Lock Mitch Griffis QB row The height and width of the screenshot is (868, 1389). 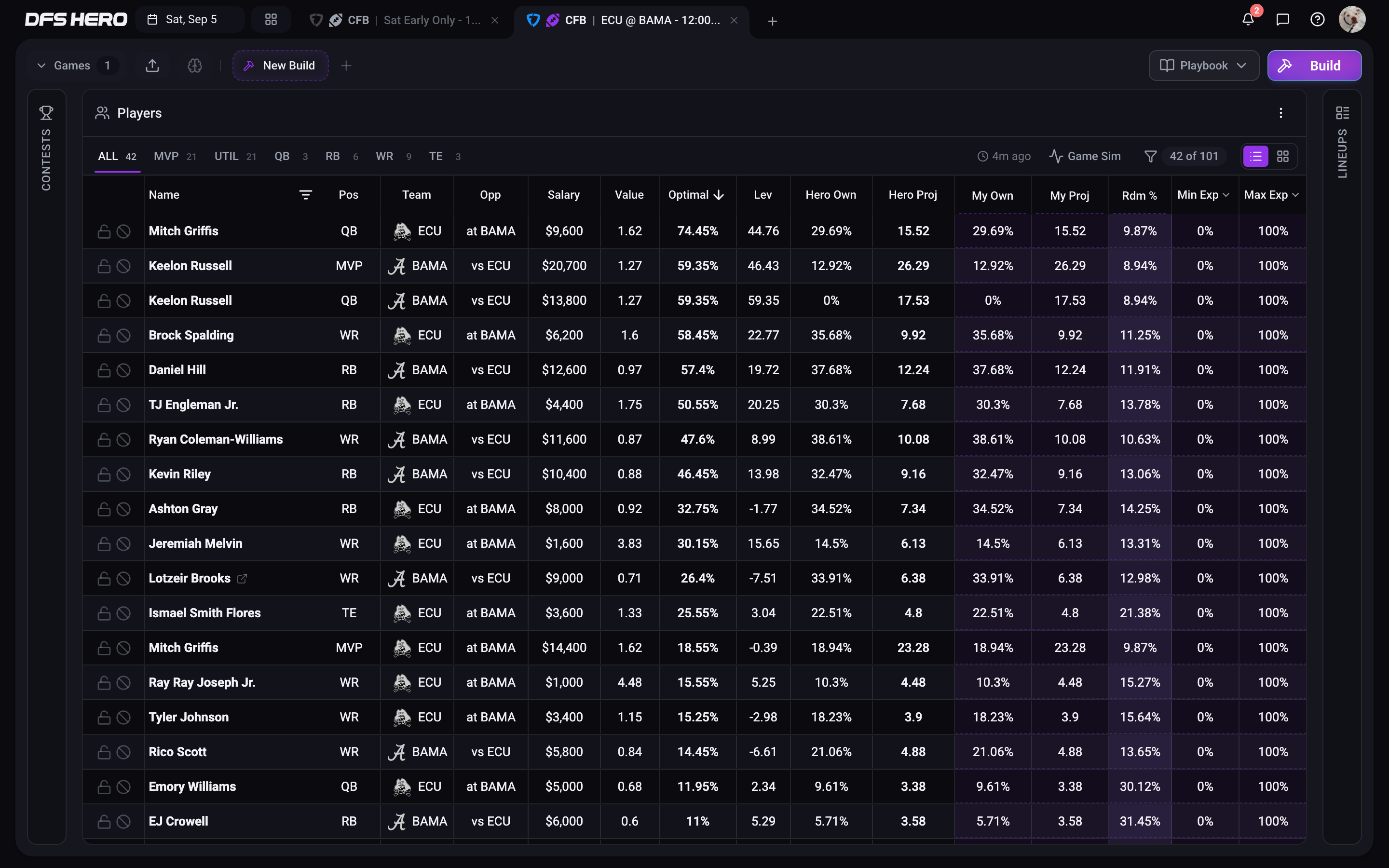click(104, 231)
